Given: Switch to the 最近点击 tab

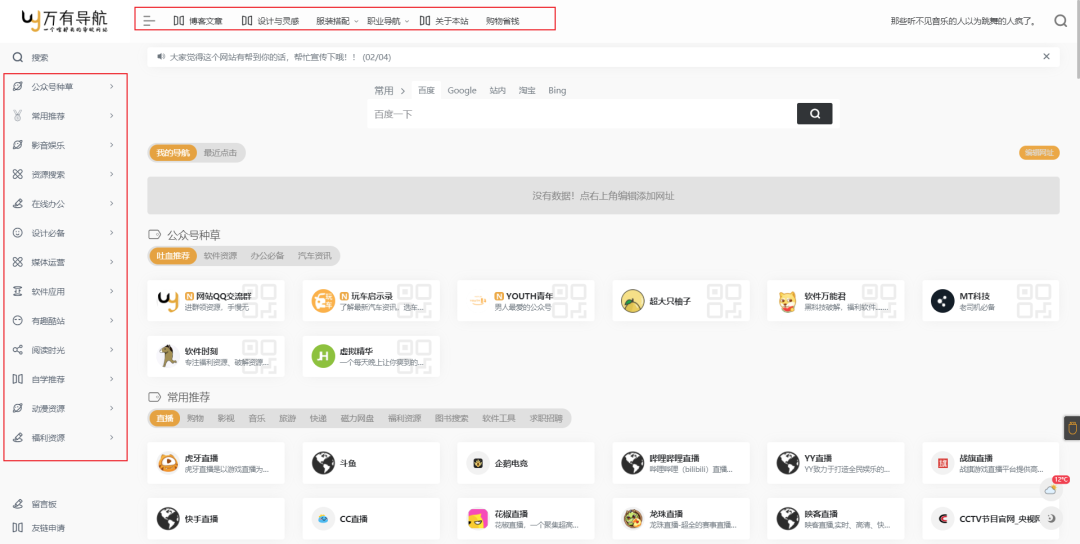Looking at the screenshot, I should click(220, 153).
